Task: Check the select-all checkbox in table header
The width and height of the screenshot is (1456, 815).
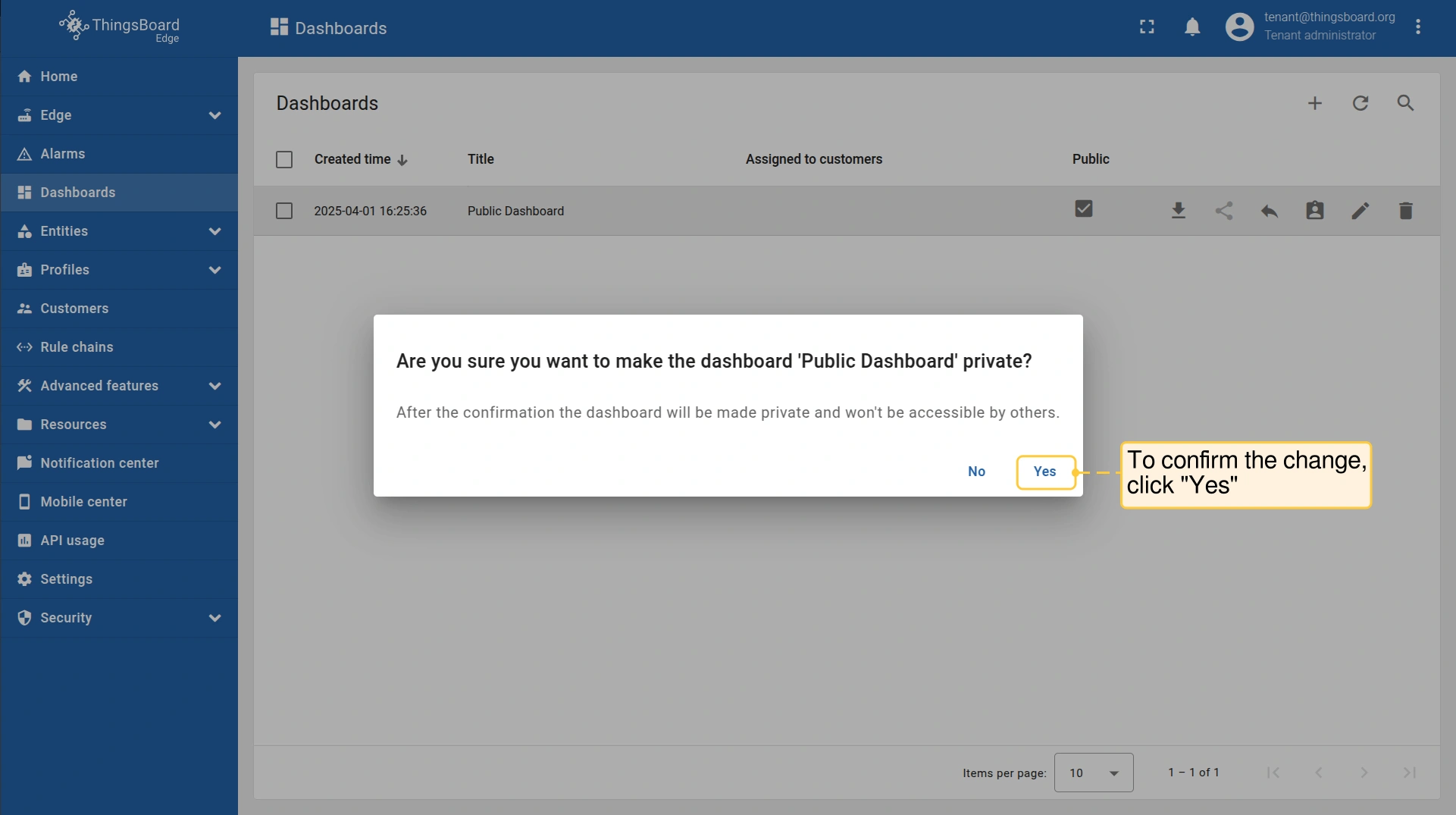Action: (x=284, y=159)
